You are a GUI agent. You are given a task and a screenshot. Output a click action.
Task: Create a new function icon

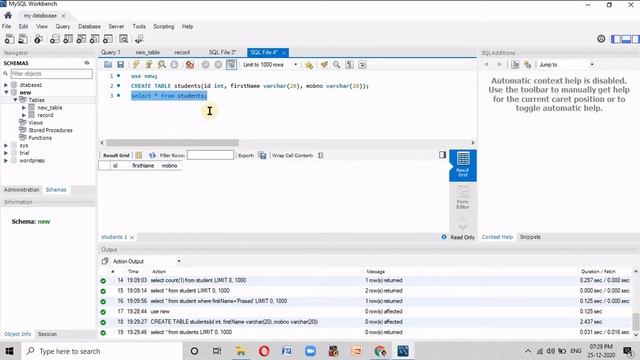click(x=108, y=39)
